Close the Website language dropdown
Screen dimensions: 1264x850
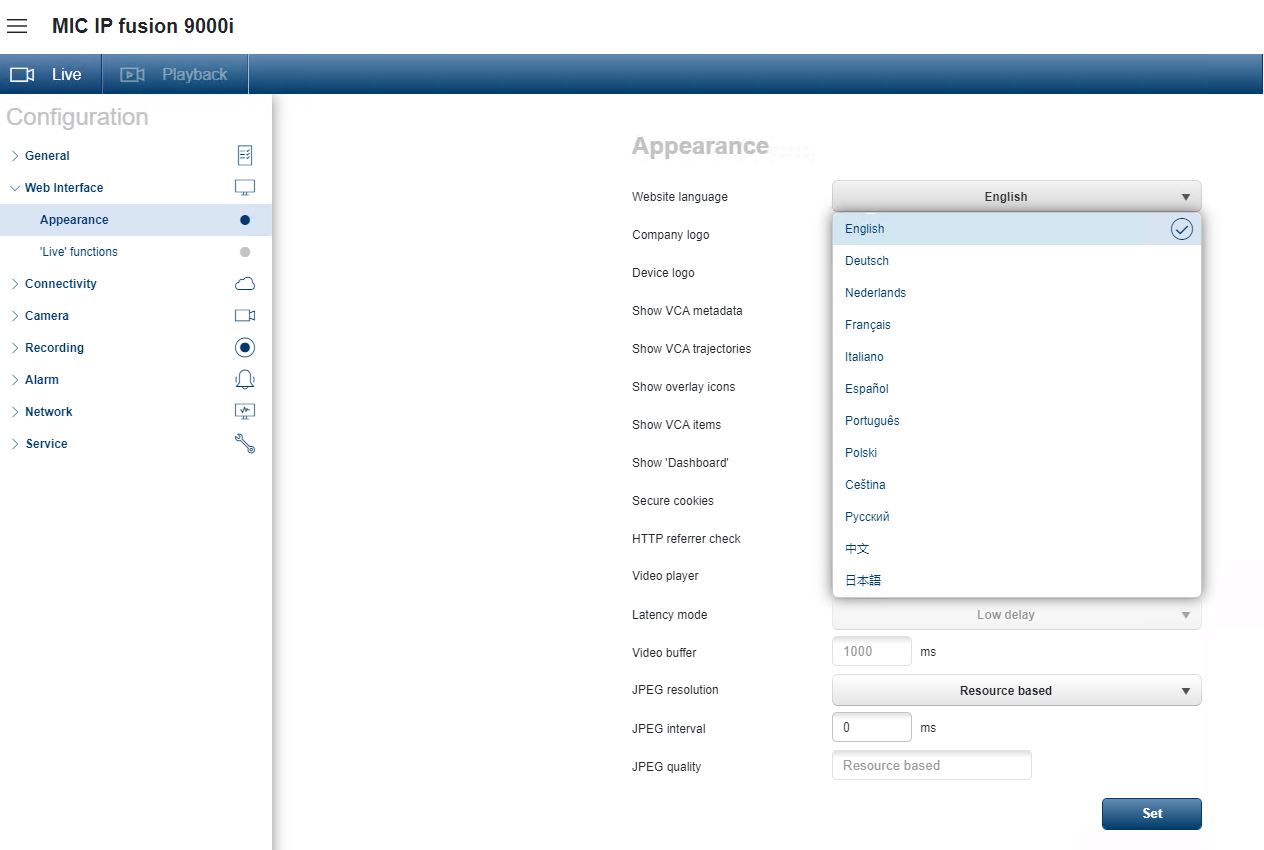tap(1016, 196)
